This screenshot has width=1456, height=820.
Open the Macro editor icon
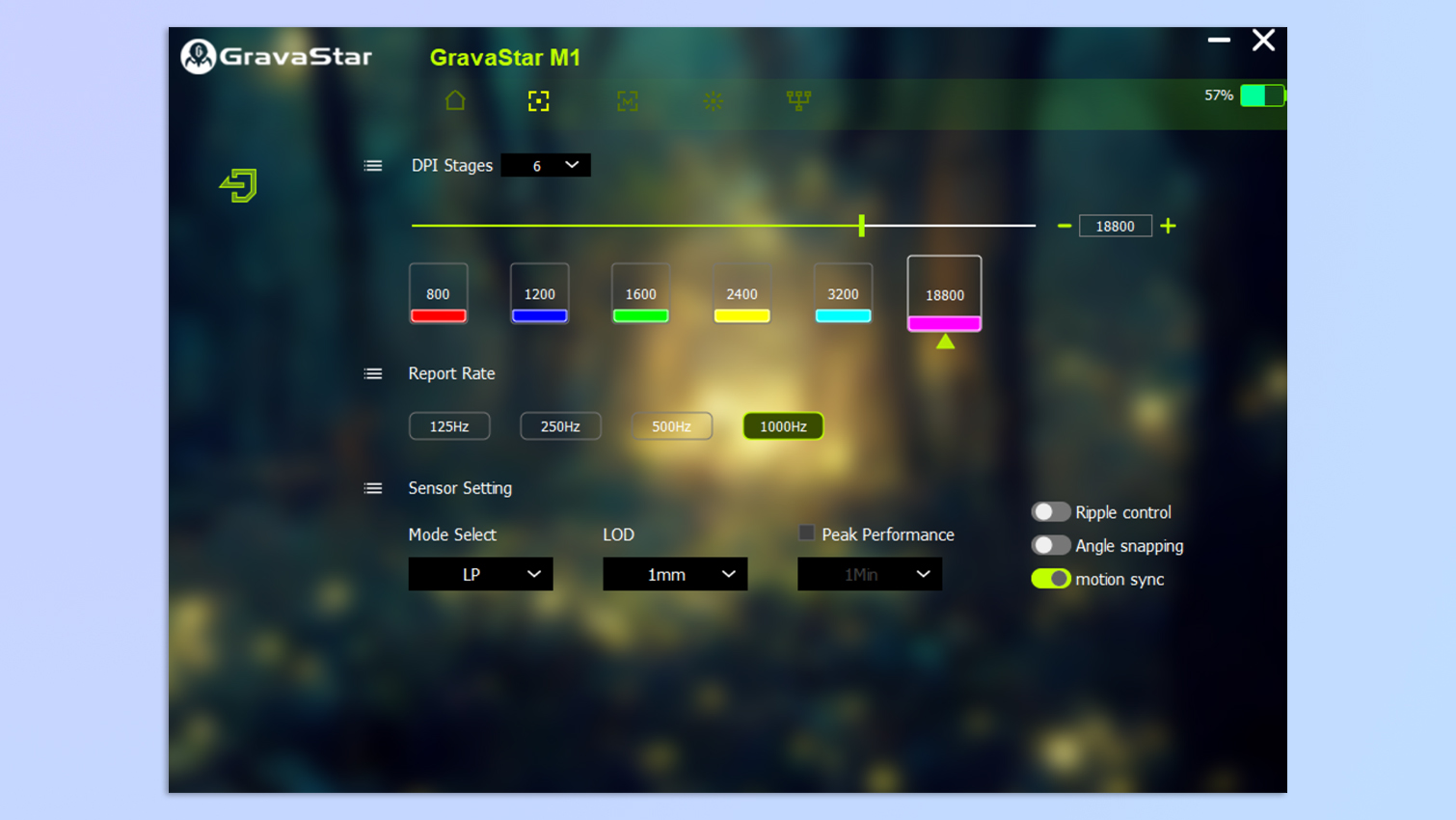pyautogui.click(x=627, y=100)
